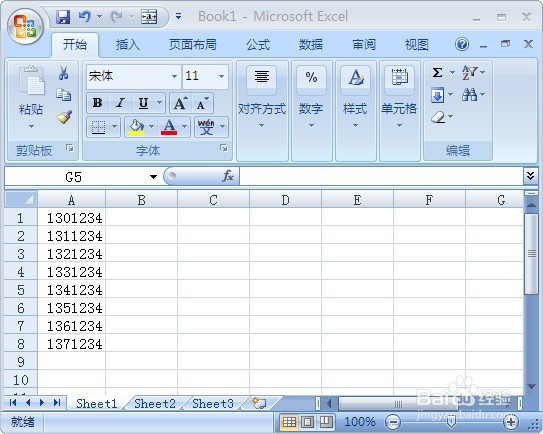Image resolution: width=543 pixels, height=434 pixels.
Task: Save the workbook with the floppy icon
Action: point(63,17)
